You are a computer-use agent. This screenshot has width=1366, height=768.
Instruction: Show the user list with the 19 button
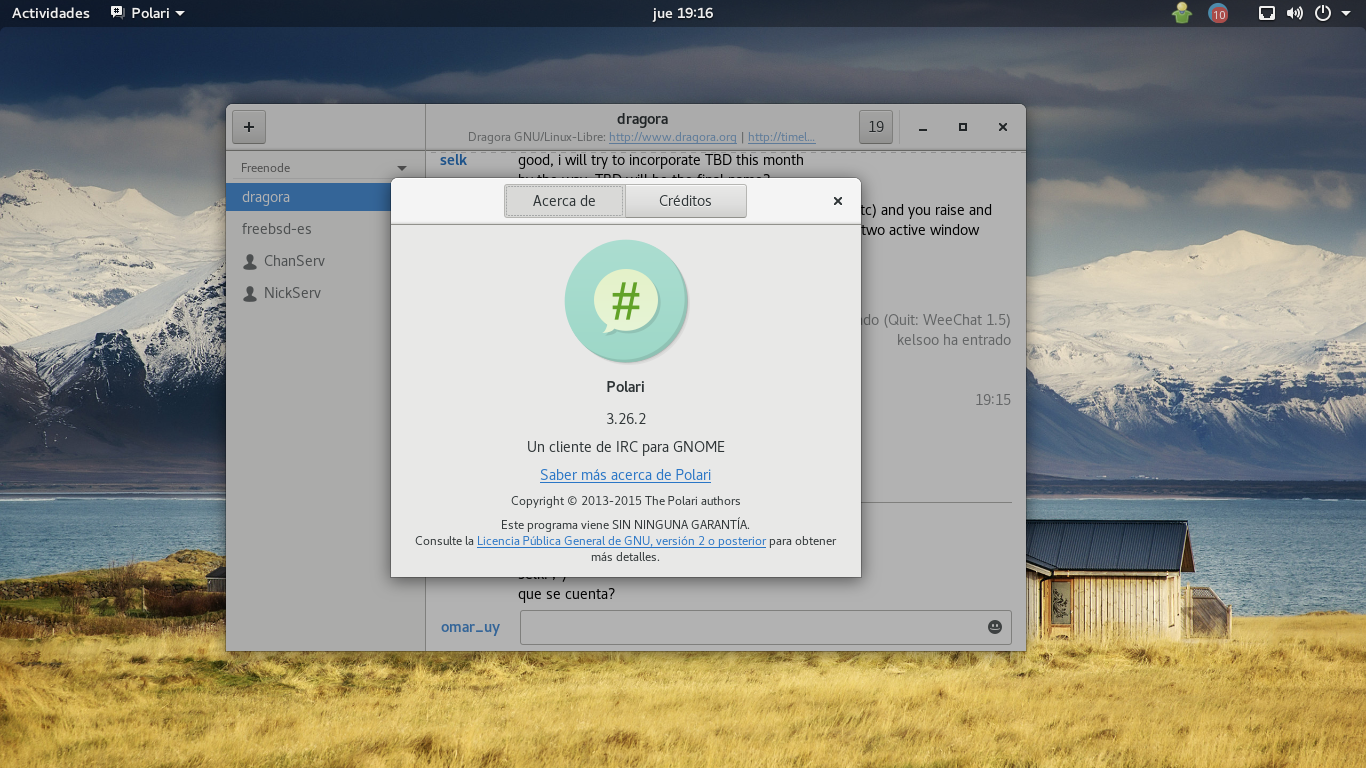876,127
